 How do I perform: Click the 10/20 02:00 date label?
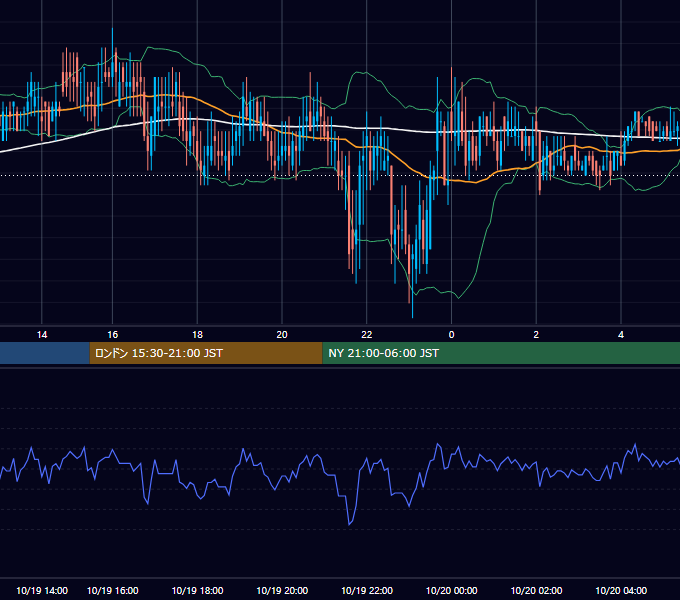pyautogui.click(x=536, y=590)
